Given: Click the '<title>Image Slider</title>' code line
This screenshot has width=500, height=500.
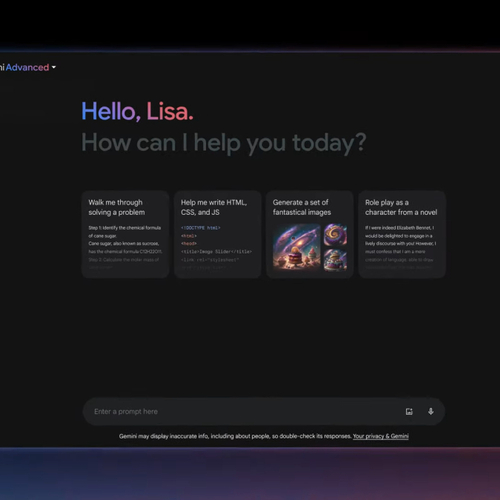Looking at the screenshot, I should pos(216,252).
